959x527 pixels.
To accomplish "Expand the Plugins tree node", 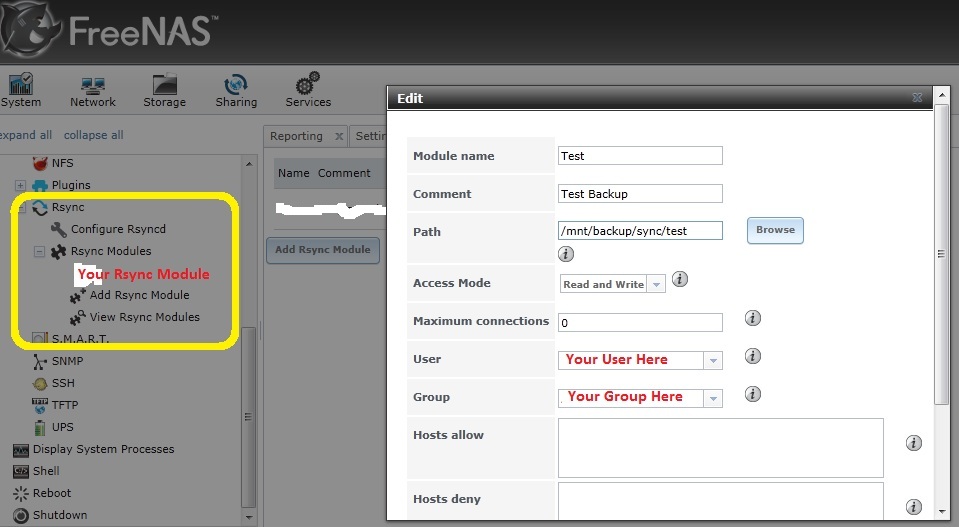I will (20, 185).
